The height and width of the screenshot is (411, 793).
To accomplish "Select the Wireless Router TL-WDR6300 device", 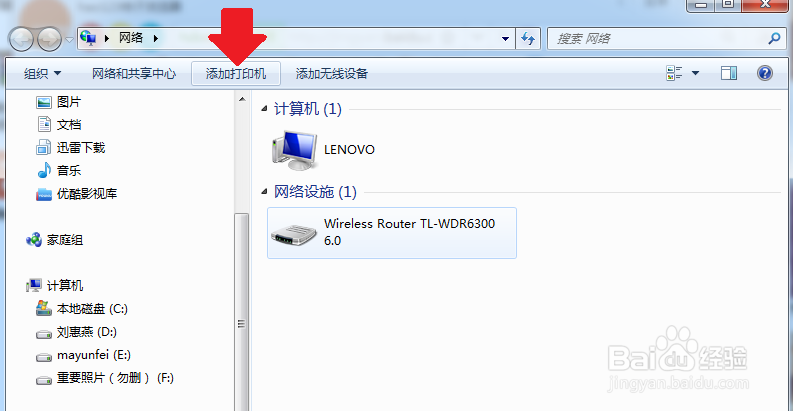I will [x=392, y=233].
